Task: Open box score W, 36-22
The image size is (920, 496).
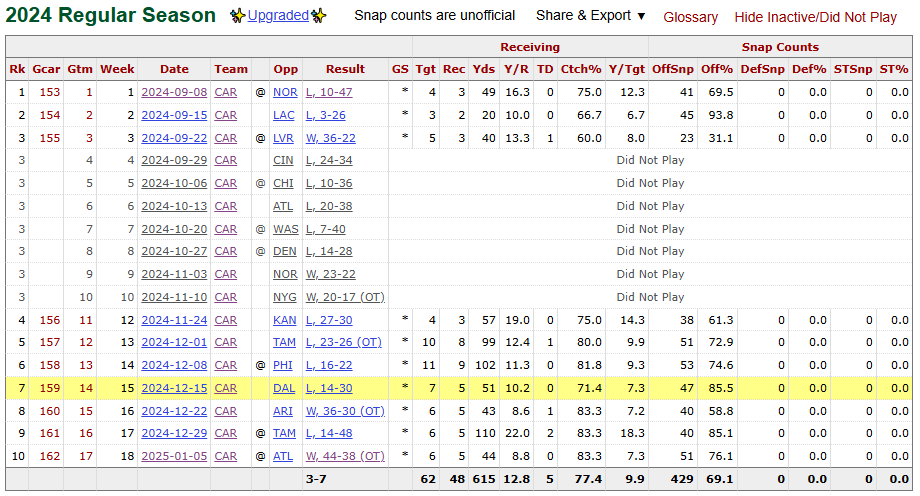Action: pyautogui.click(x=331, y=138)
